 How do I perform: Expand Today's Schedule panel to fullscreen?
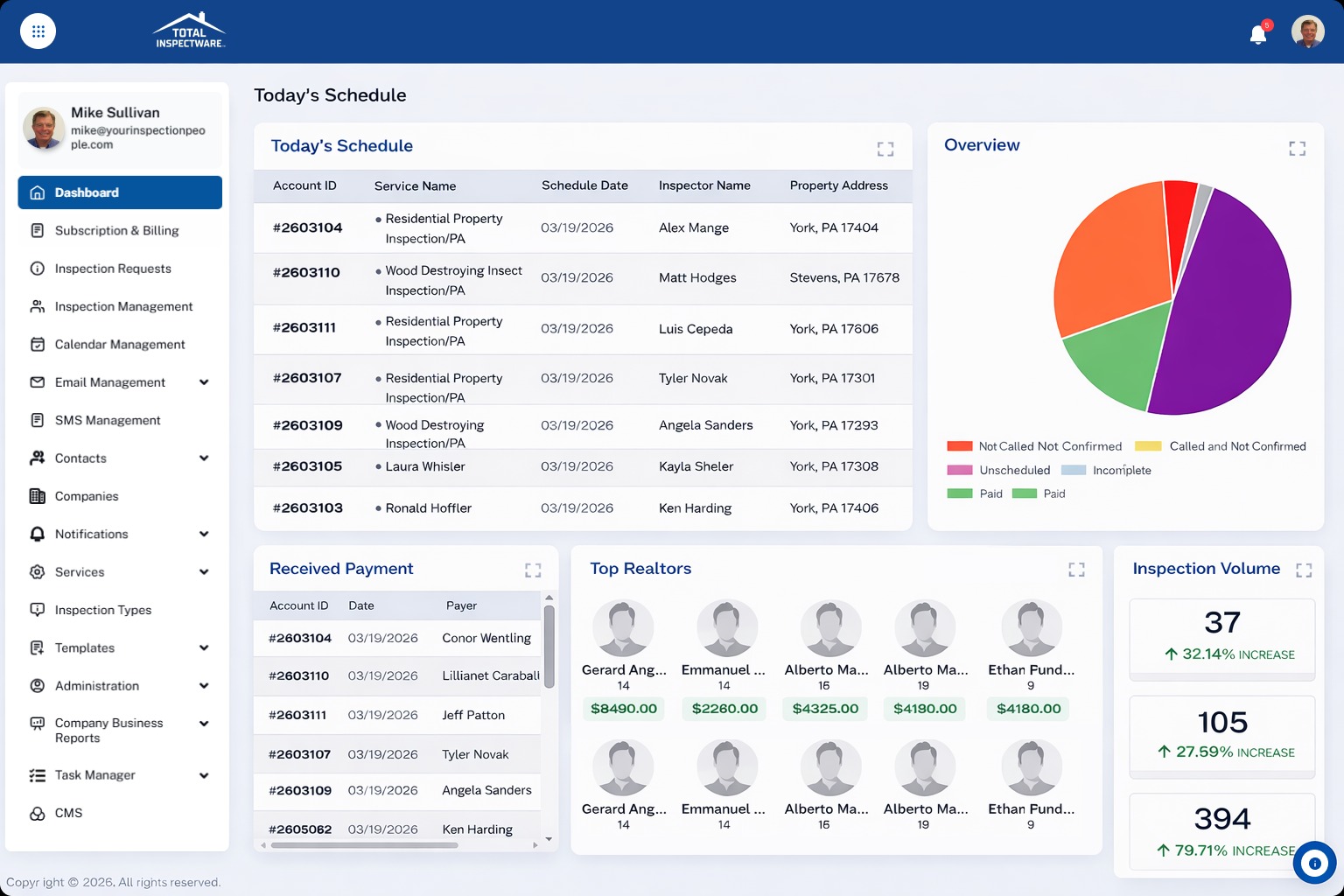point(885,149)
